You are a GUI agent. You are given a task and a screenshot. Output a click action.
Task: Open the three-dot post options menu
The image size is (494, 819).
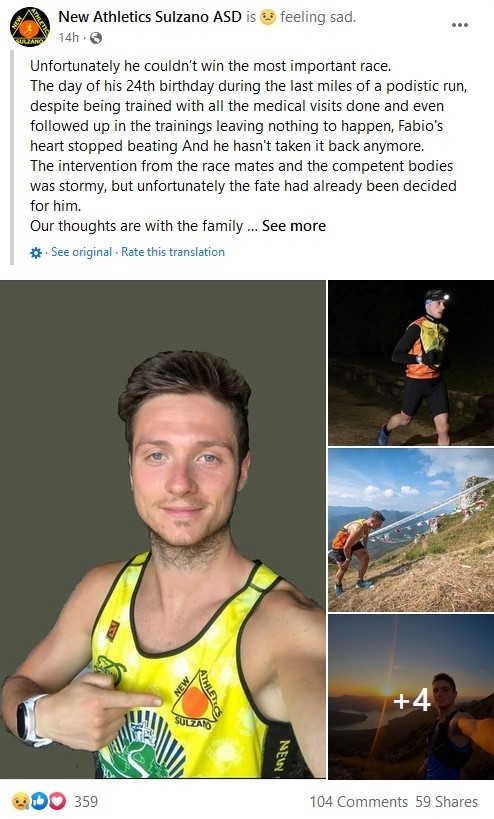(x=460, y=25)
